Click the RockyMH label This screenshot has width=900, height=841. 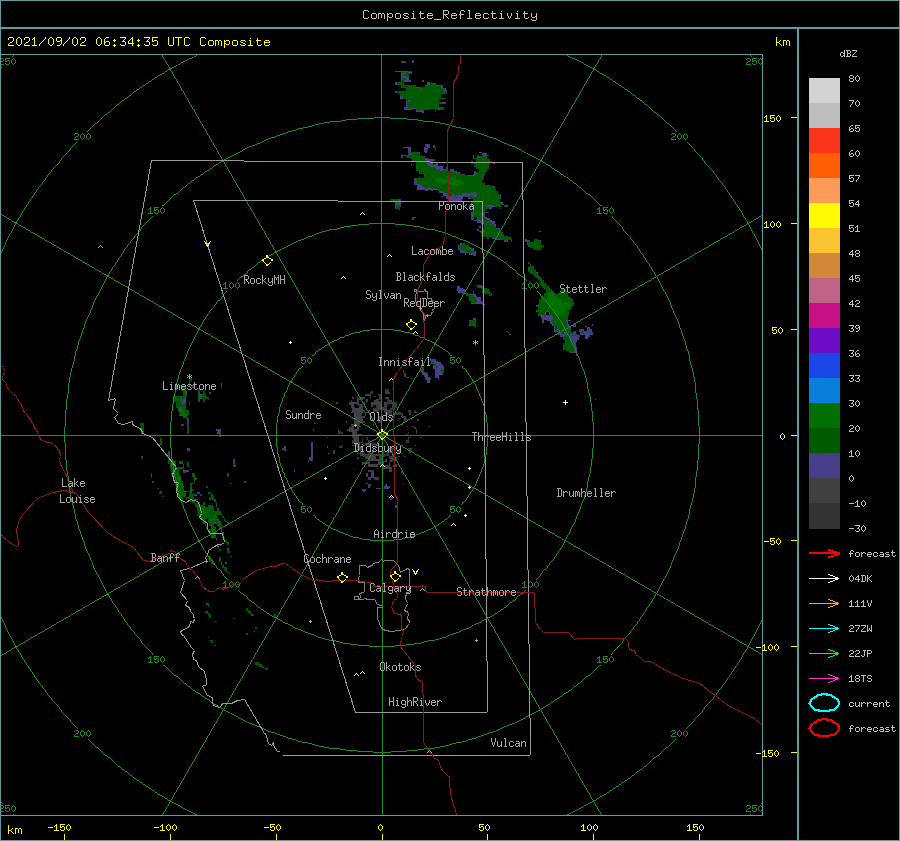tap(264, 280)
